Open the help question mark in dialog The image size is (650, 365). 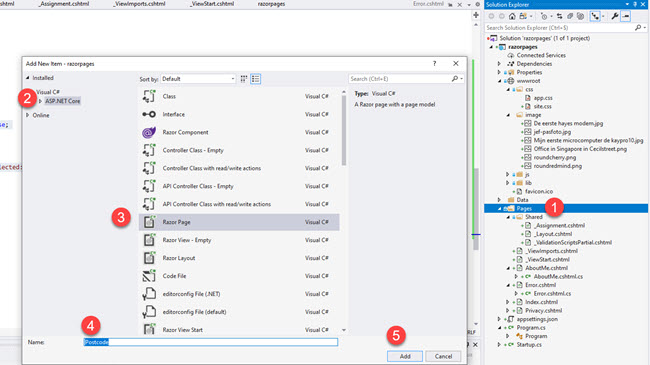pos(434,63)
